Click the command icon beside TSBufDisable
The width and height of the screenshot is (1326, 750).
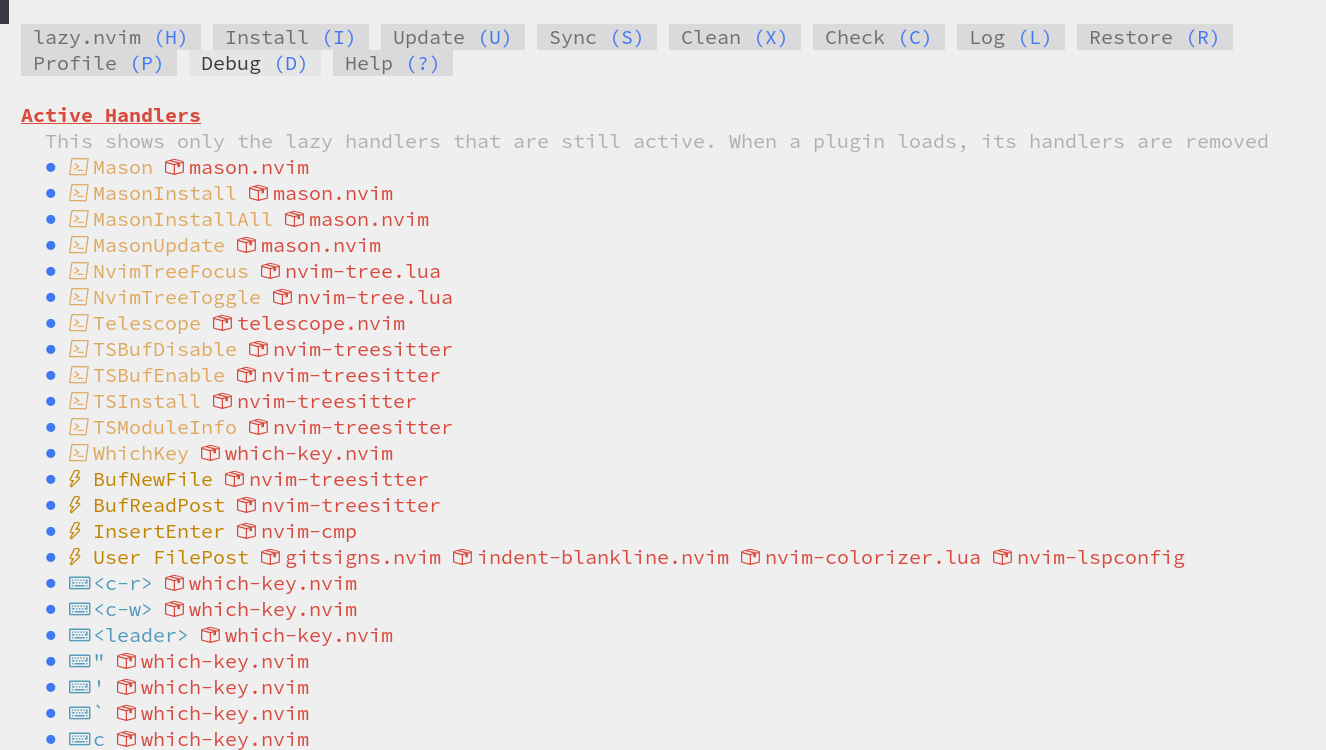click(78, 349)
